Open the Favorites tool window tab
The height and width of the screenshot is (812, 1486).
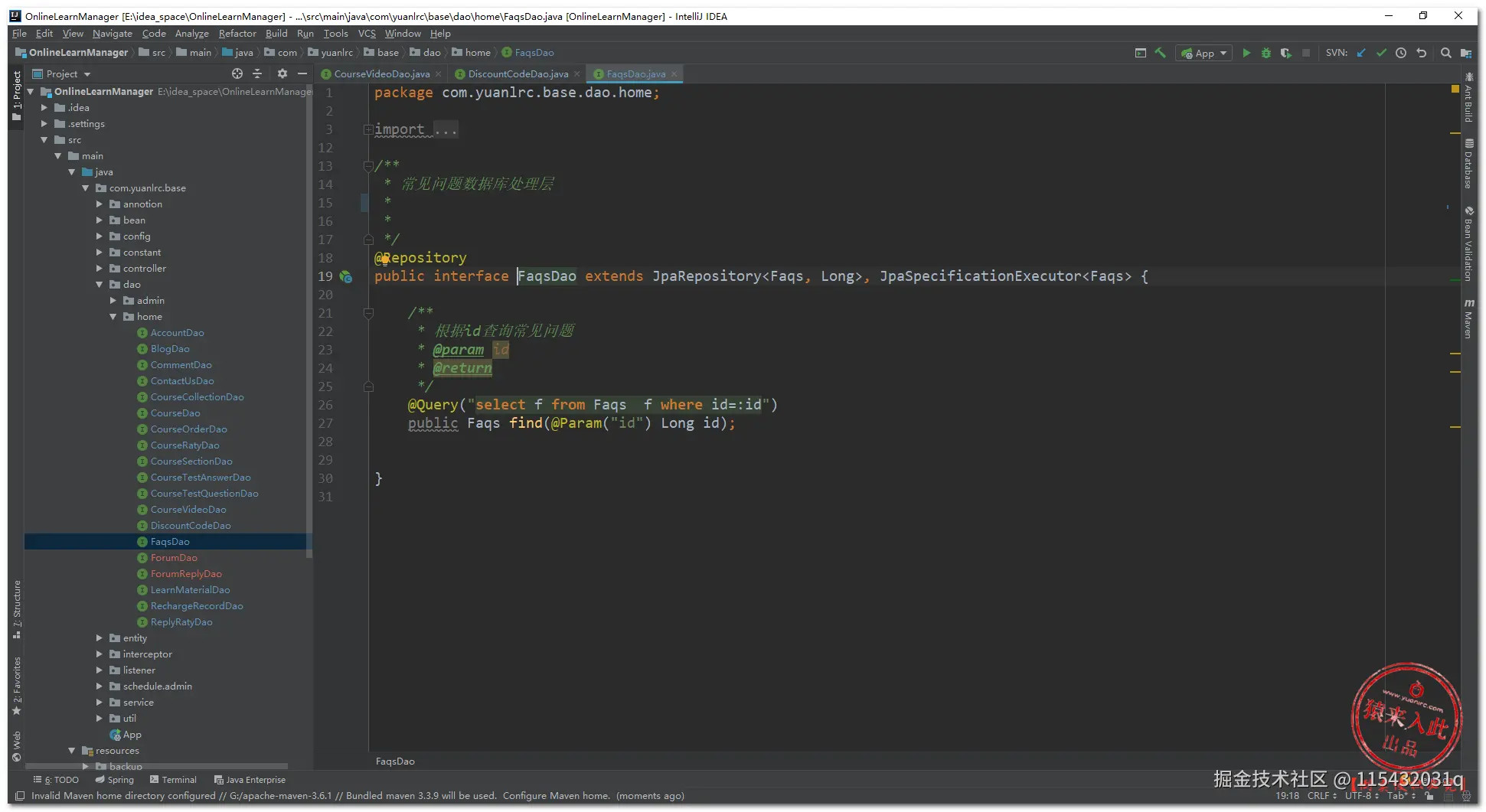[17, 686]
